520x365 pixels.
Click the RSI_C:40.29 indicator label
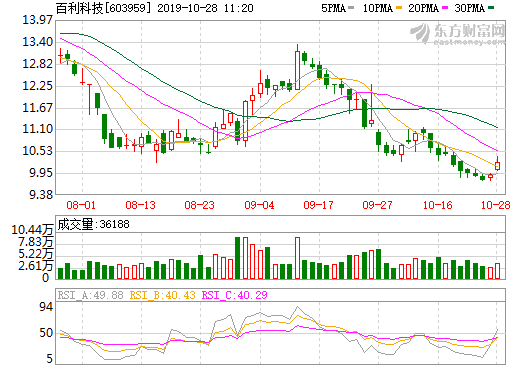point(235,295)
